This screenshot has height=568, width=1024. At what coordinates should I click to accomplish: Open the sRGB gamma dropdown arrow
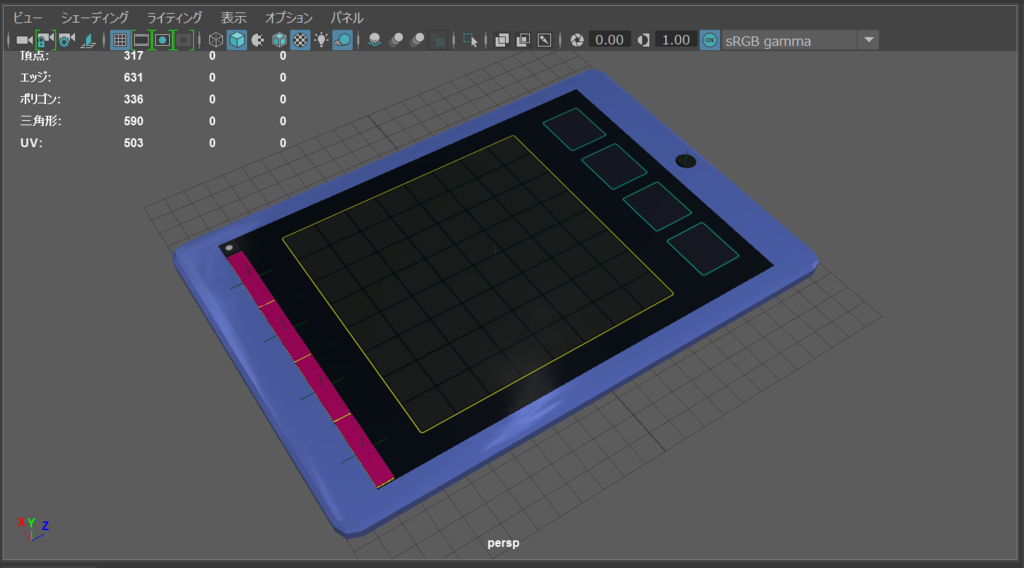(869, 40)
